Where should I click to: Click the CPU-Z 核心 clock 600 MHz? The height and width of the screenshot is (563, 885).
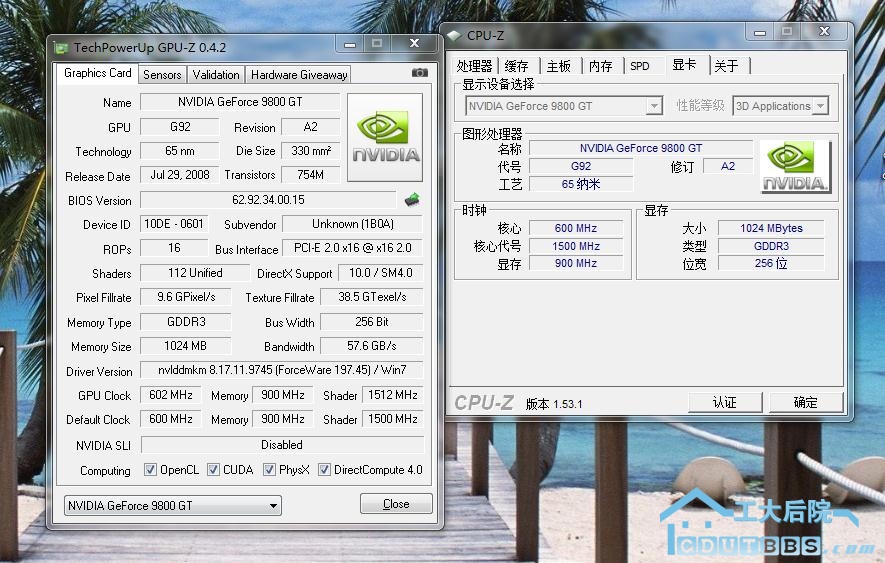576,228
